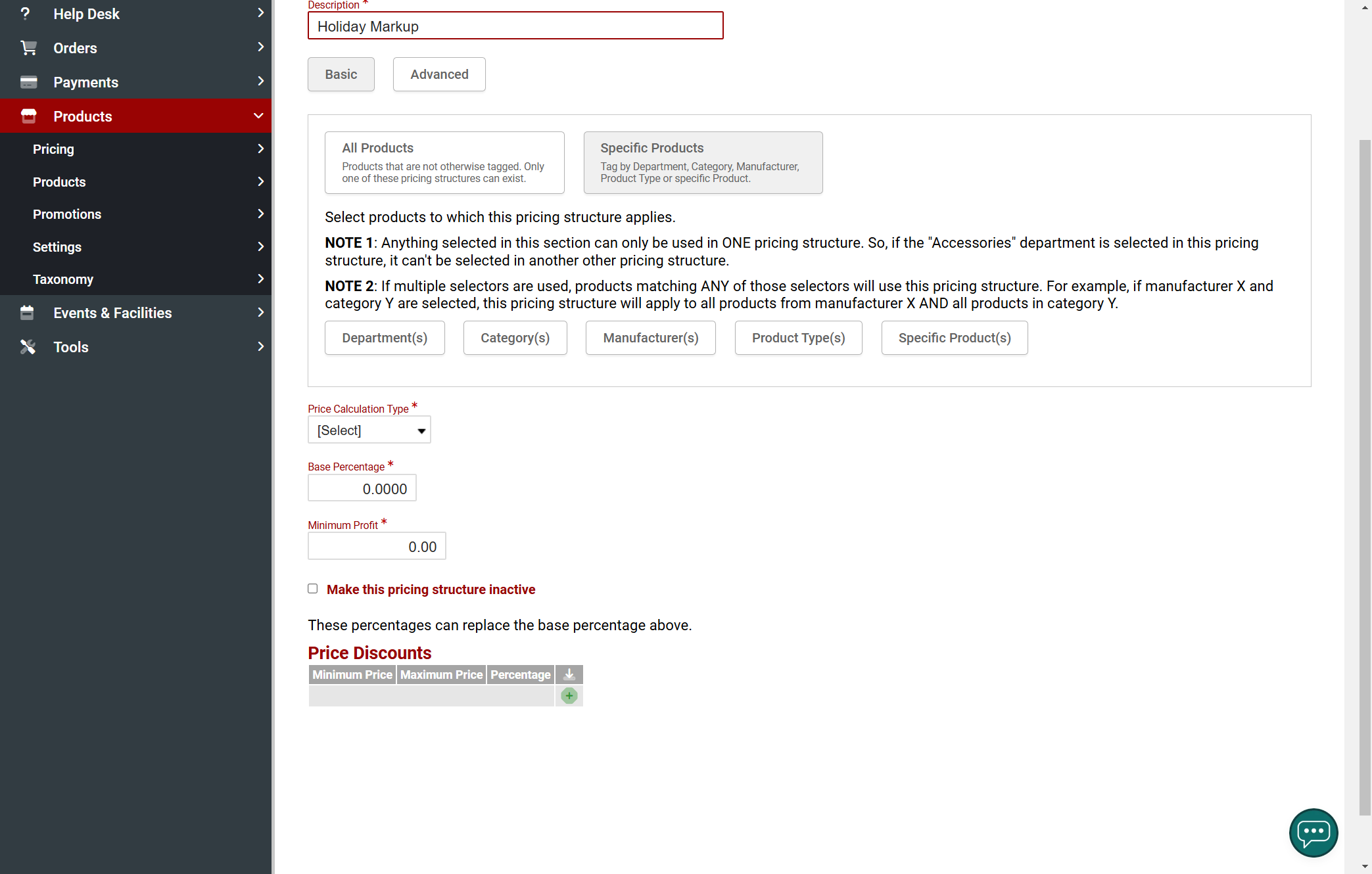Click the Department(s) button
Image resolution: width=1372 pixels, height=874 pixels.
click(385, 338)
